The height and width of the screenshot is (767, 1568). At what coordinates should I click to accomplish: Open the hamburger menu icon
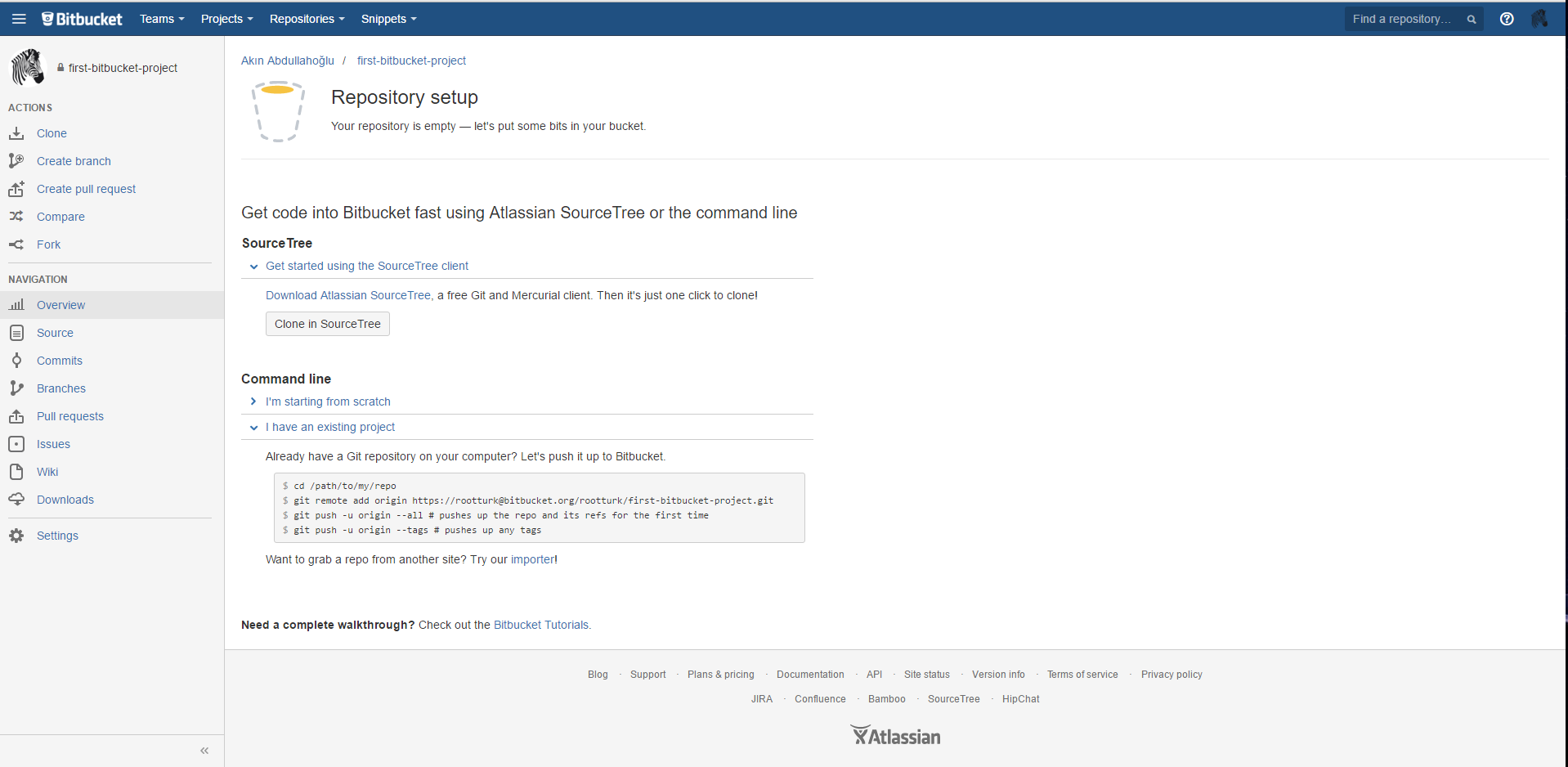point(19,19)
